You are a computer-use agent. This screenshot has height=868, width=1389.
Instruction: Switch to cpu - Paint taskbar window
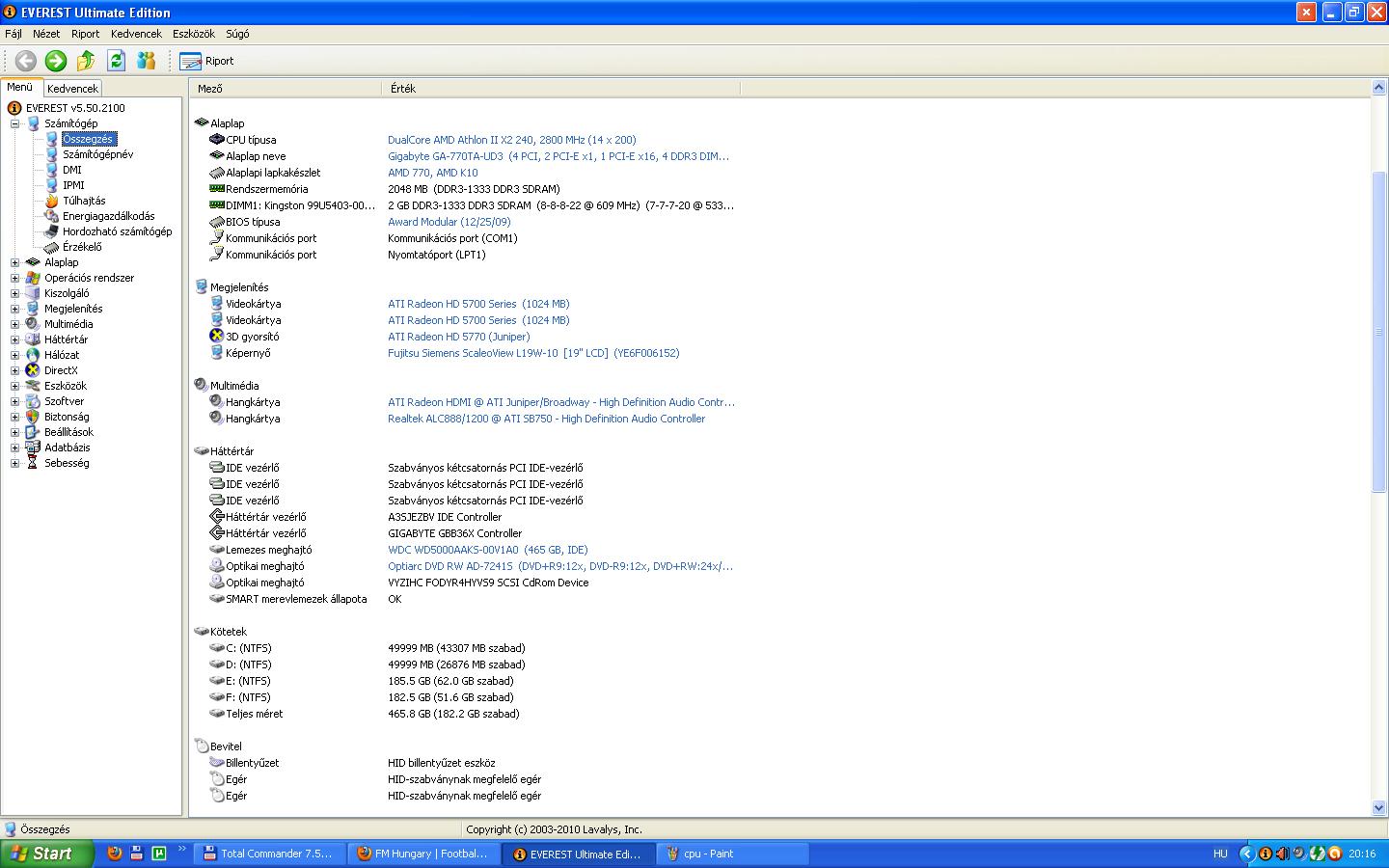[731, 854]
